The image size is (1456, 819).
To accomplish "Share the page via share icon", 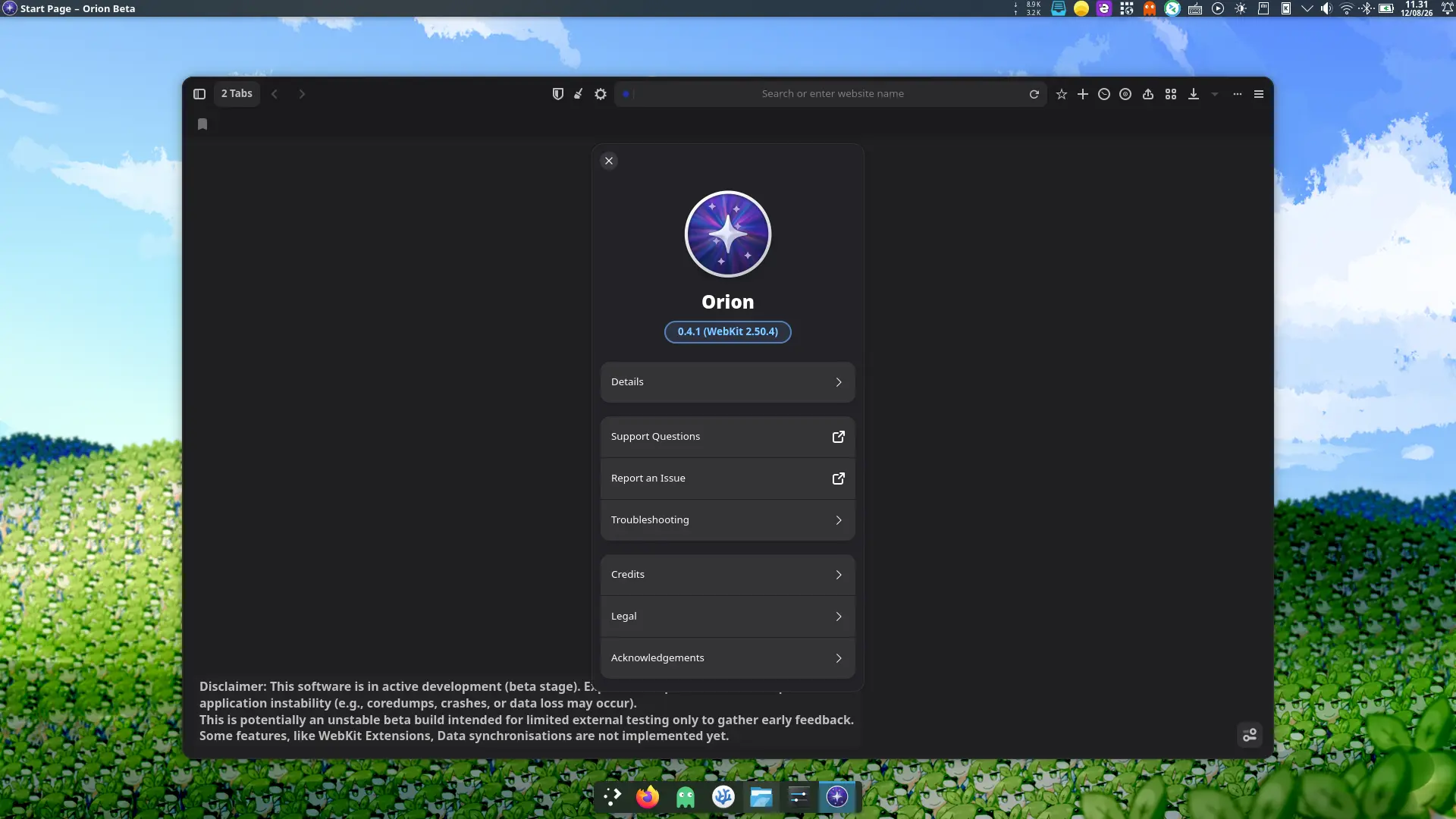I will coord(1148,94).
